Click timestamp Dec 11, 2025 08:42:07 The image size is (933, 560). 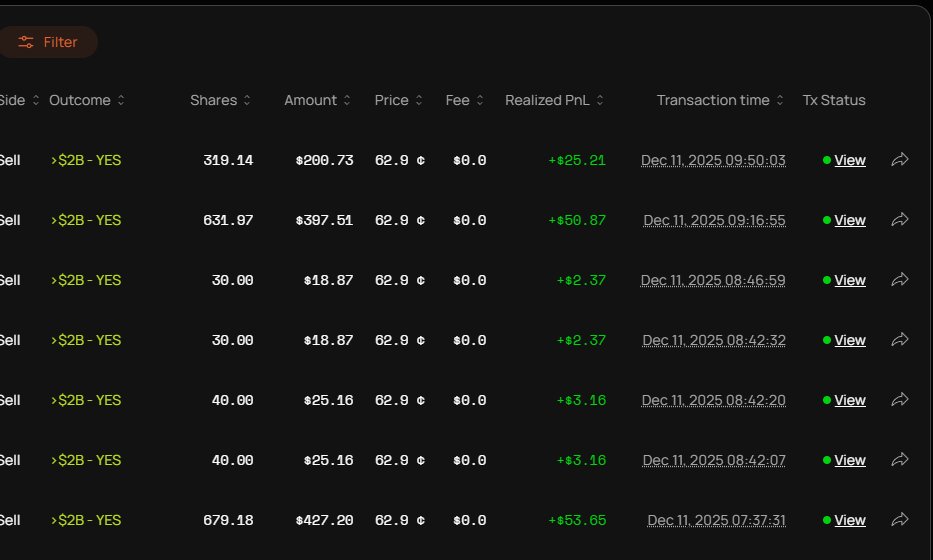pos(714,461)
